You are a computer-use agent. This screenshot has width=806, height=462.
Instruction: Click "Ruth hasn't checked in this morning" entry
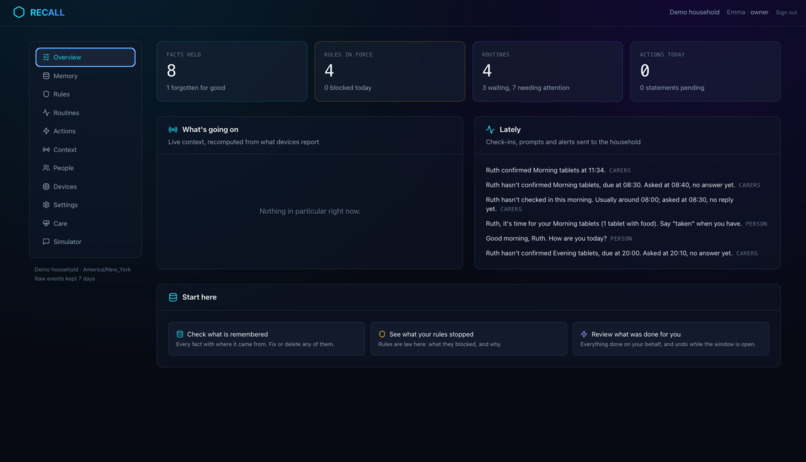[610, 204]
